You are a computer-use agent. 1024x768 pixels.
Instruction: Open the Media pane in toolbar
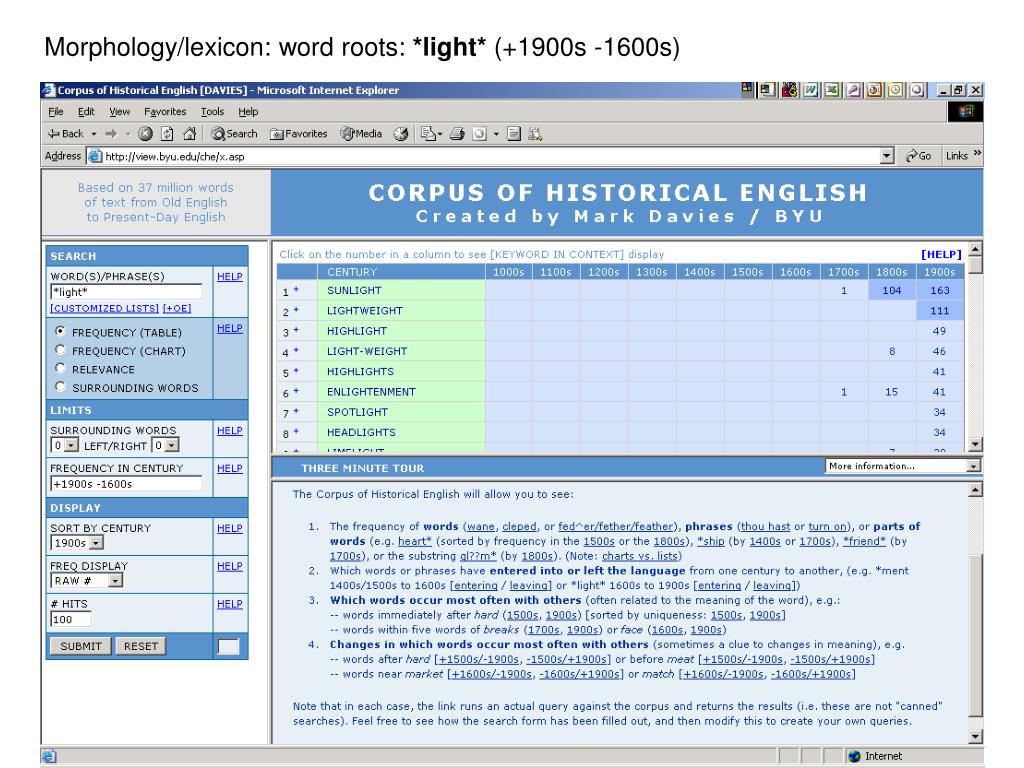pos(361,134)
